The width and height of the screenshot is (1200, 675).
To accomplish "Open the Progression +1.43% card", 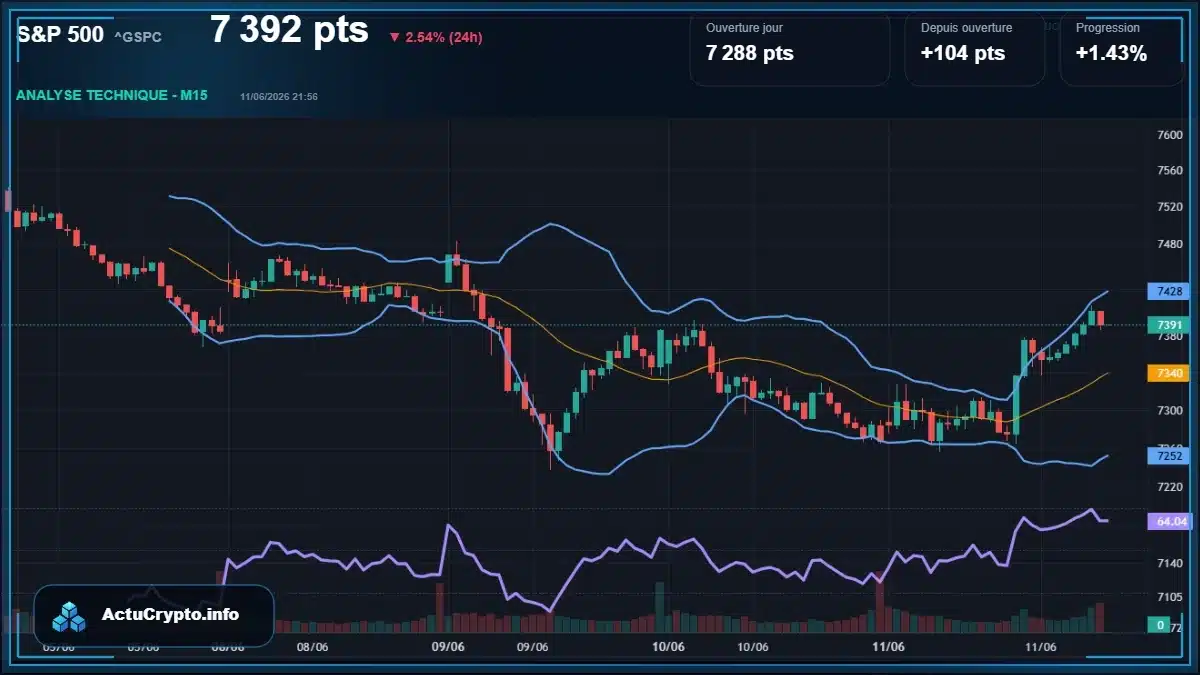I will (1121, 50).
